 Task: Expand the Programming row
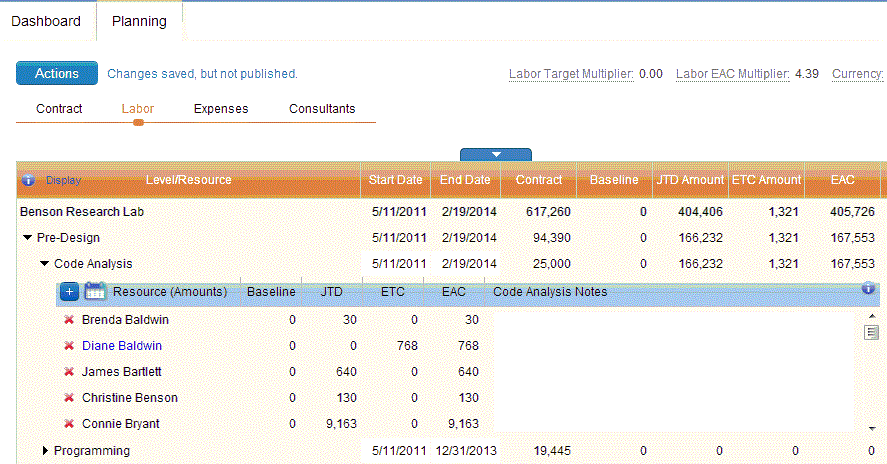point(45,451)
